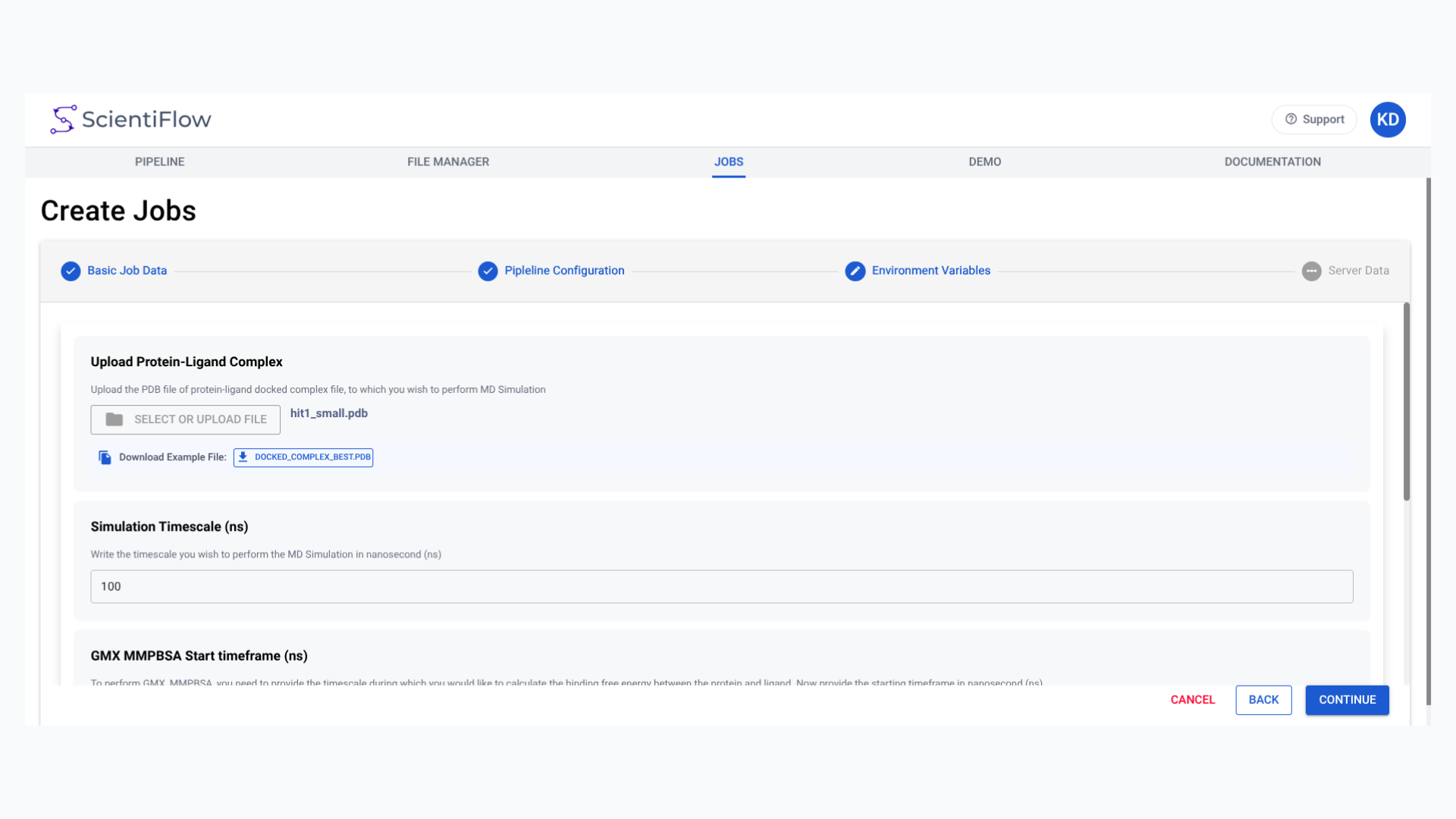Open the Documentation tab
Screen dimensions: 1456x819
[x=1272, y=162]
